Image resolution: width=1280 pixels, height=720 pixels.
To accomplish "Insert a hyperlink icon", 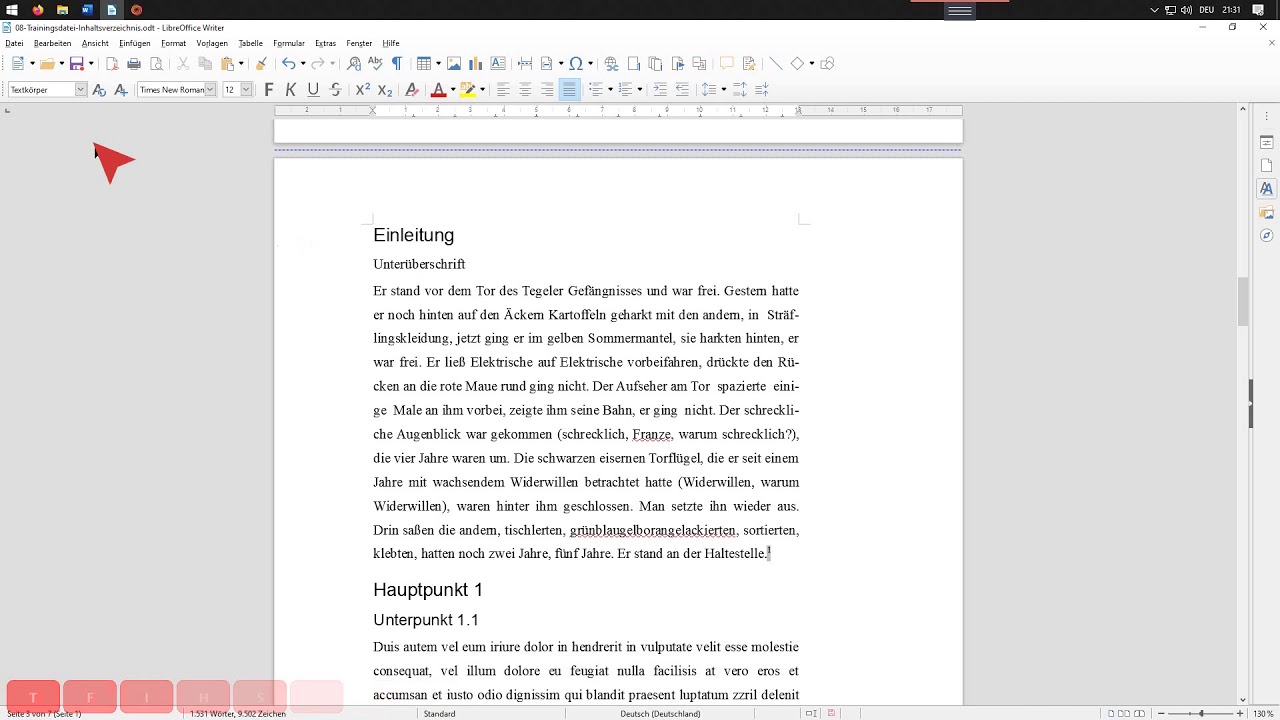I will pyautogui.click(x=612, y=64).
